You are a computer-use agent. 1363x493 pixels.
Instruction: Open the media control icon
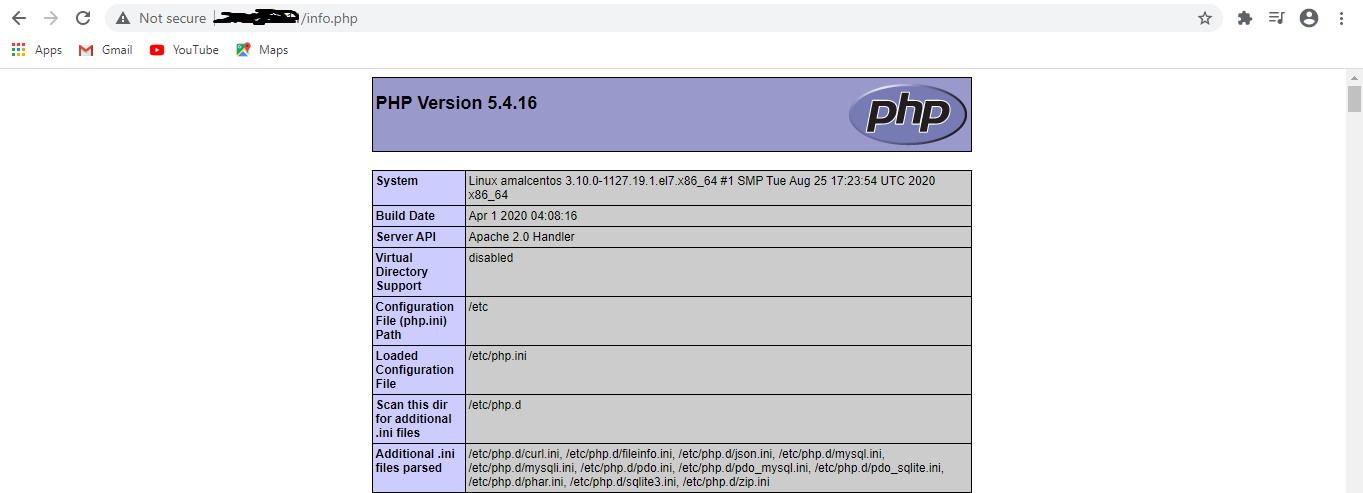pos(1276,18)
